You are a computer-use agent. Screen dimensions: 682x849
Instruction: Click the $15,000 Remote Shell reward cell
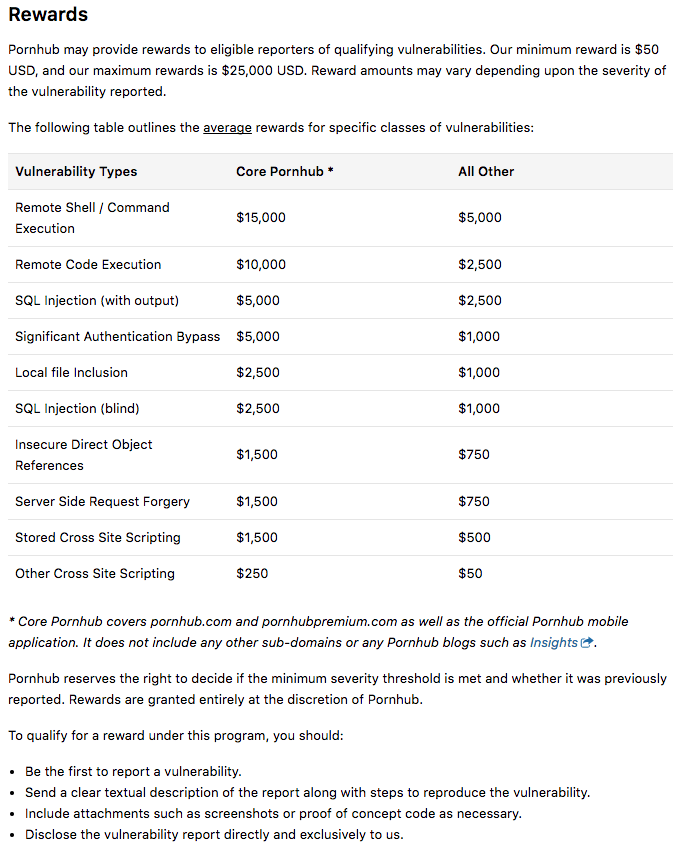261,218
